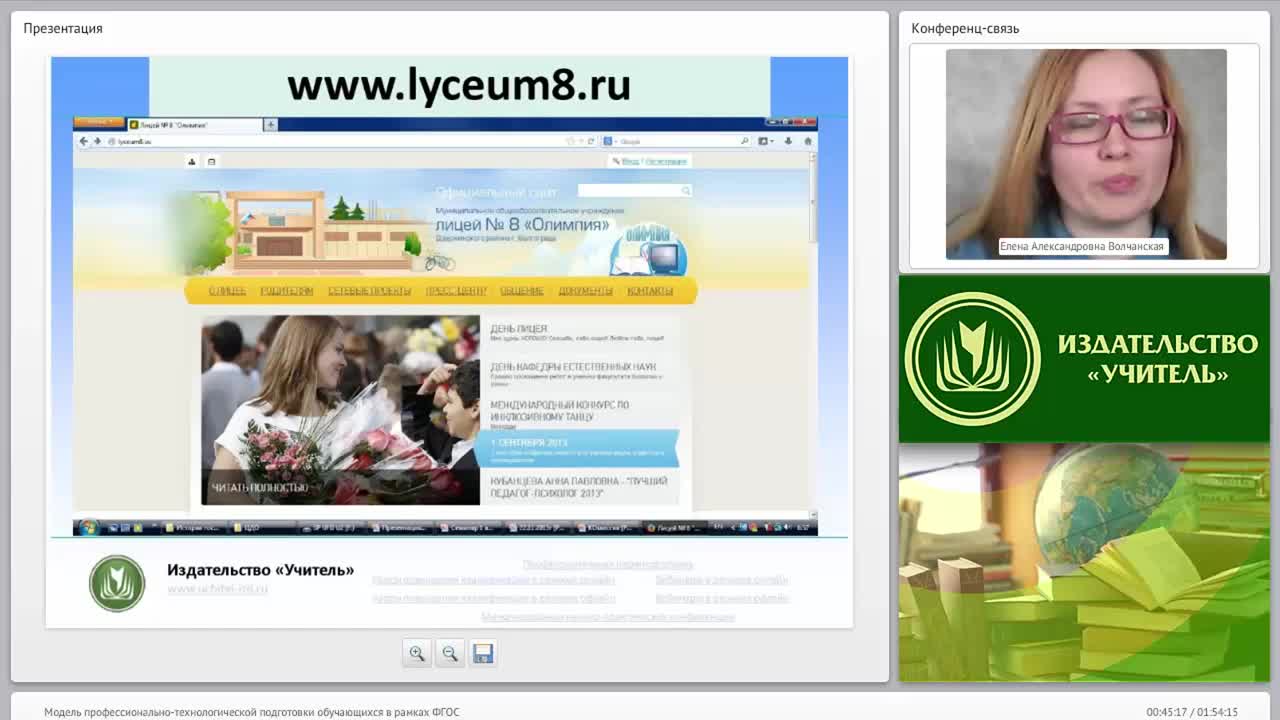Open the Контакты menu item

pos(650,291)
